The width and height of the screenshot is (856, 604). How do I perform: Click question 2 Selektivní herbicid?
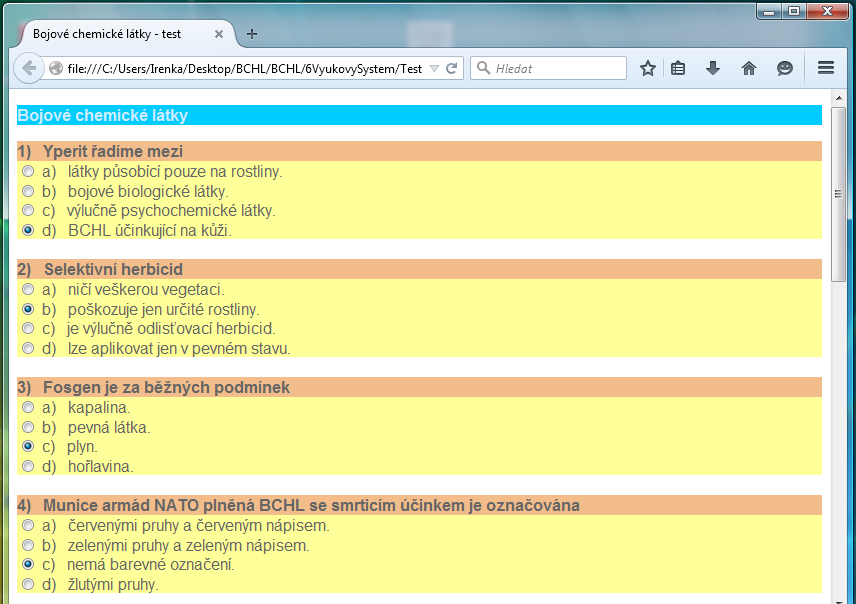[100, 269]
